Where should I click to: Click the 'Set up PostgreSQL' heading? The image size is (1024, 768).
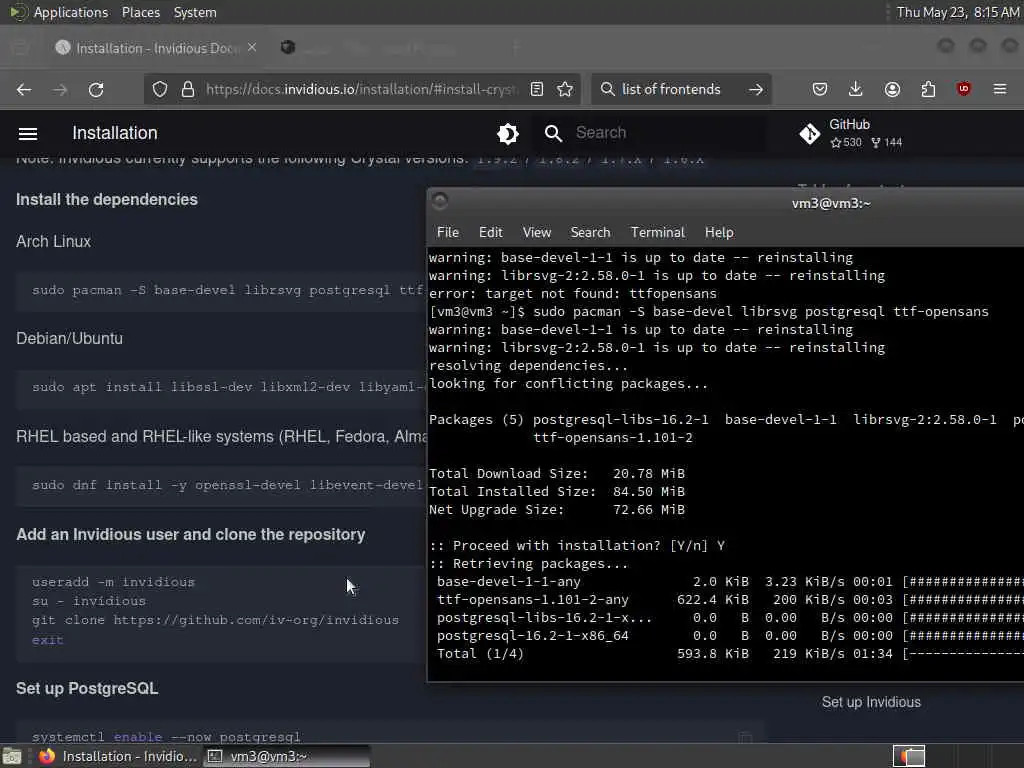87,688
